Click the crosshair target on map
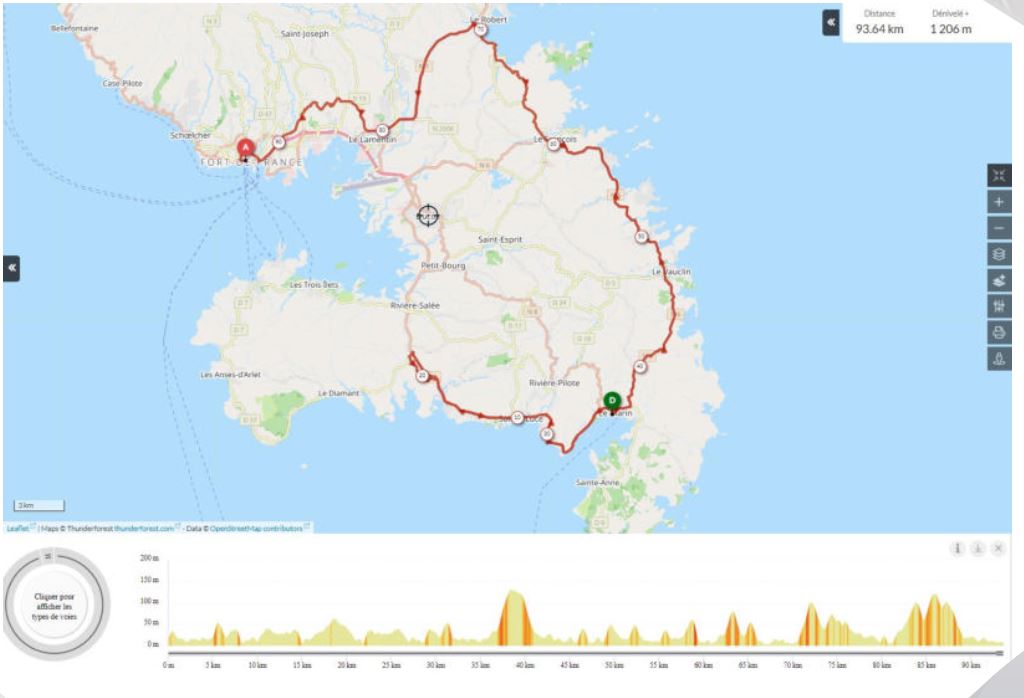The height and width of the screenshot is (698, 1024). pyautogui.click(x=428, y=215)
